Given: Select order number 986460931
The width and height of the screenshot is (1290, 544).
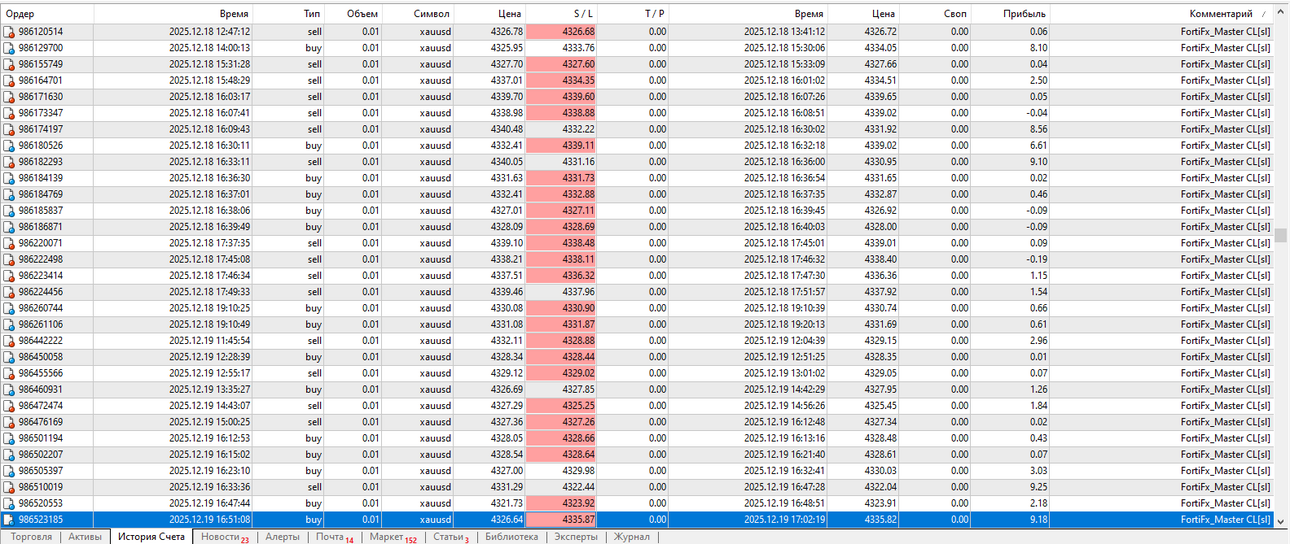Looking at the screenshot, I should point(41,389).
